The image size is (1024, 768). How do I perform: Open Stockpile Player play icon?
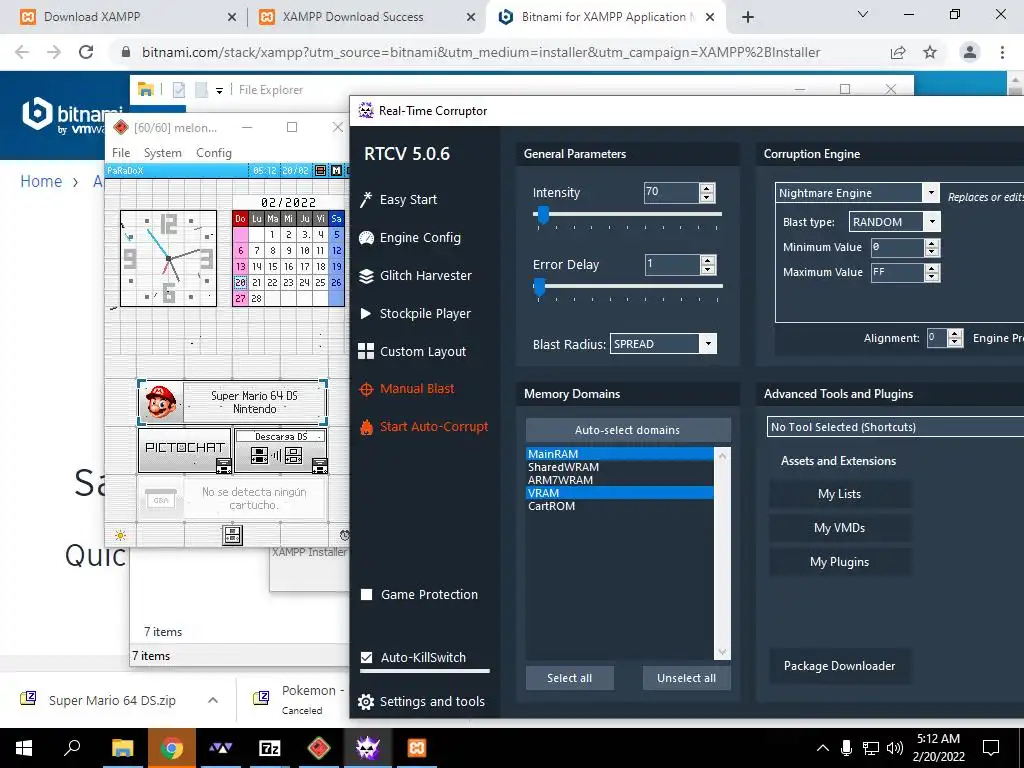tap(366, 313)
